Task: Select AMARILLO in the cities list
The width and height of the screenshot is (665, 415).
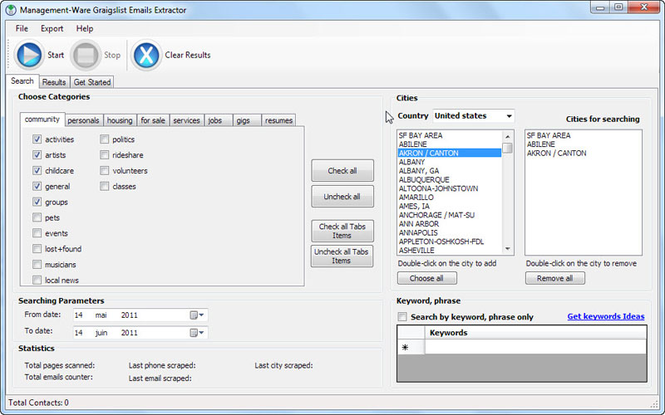Action: pyautogui.click(x=449, y=198)
